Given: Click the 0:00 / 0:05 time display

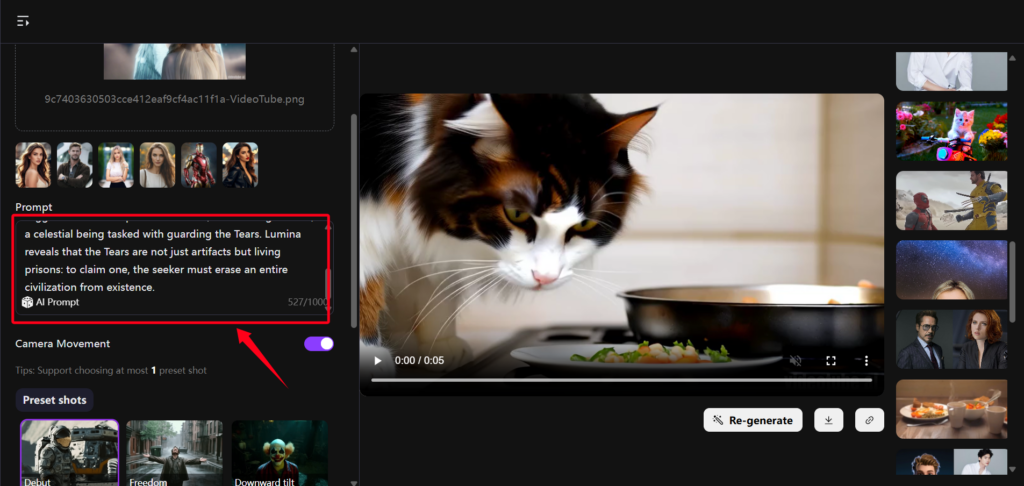Looking at the screenshot, I should point(419,361).
